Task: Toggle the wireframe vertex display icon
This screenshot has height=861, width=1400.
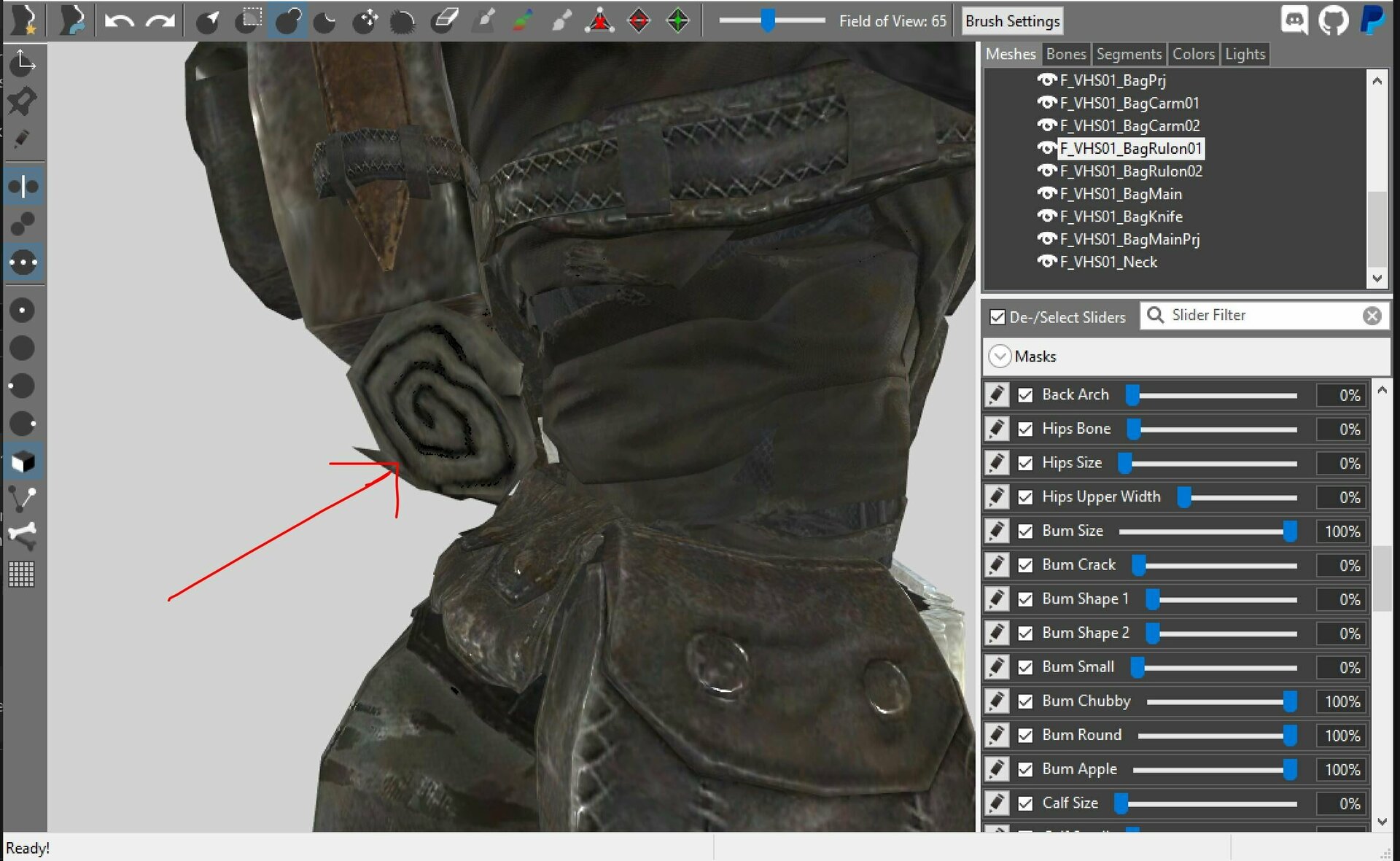Action: (x=22, y=499)
